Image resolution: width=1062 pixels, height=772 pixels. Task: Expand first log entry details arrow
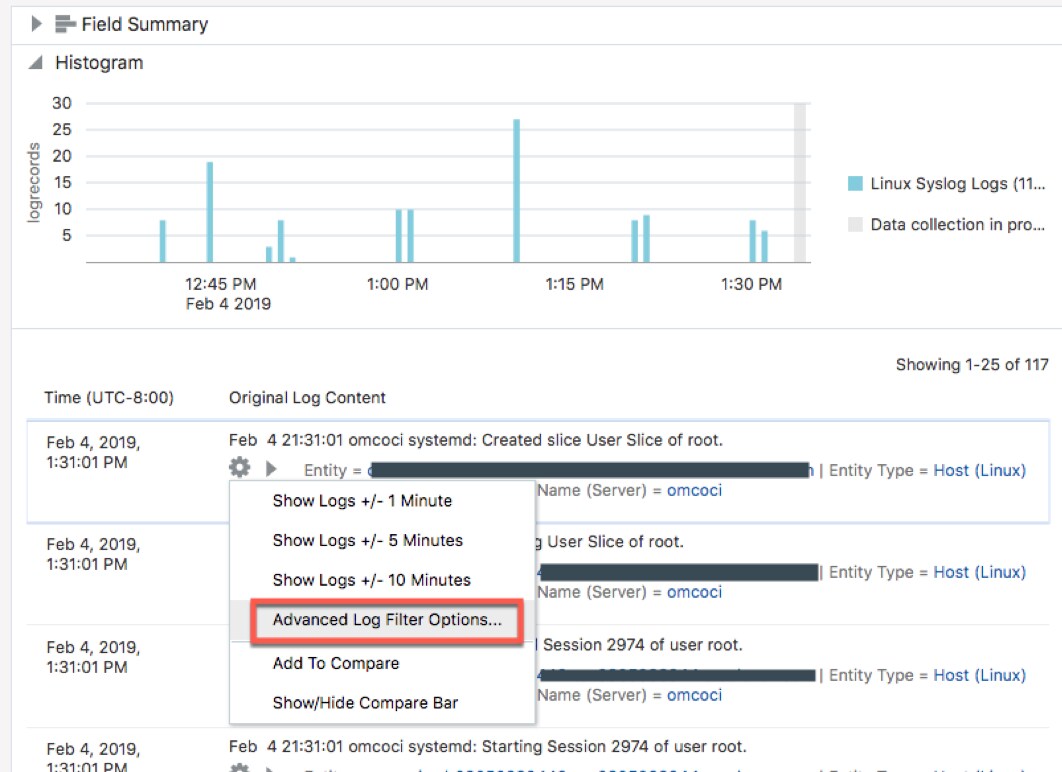(271, 468)
